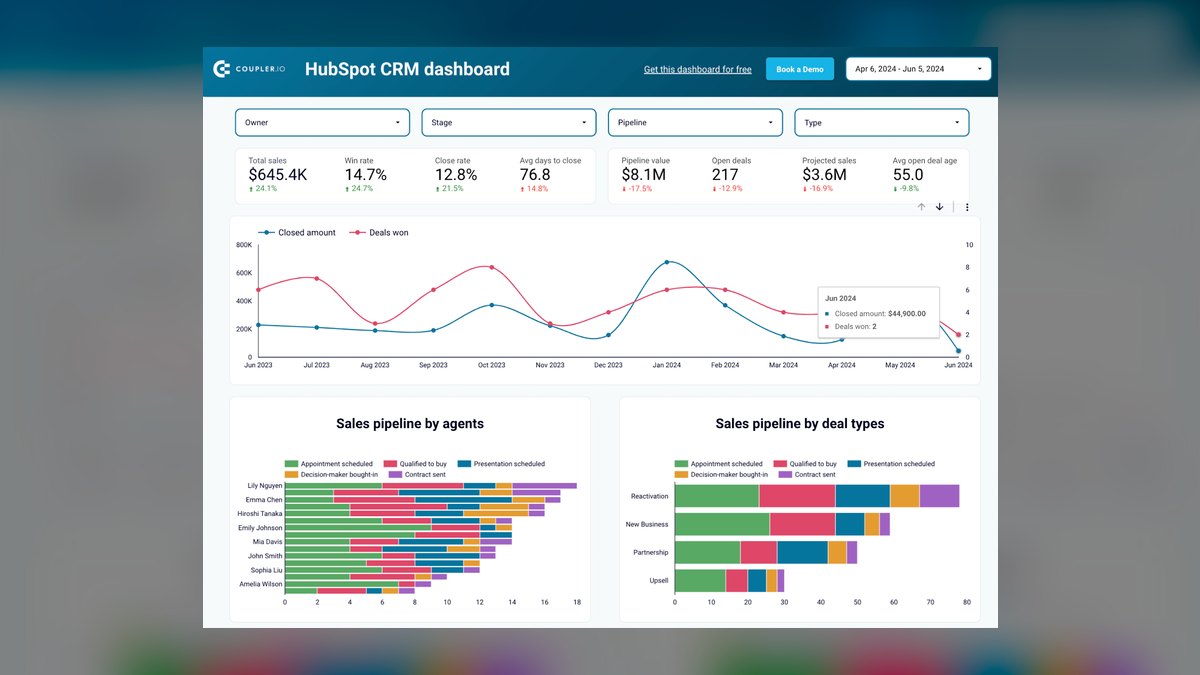Click the Total sales value $645.4K

[278, 174]
